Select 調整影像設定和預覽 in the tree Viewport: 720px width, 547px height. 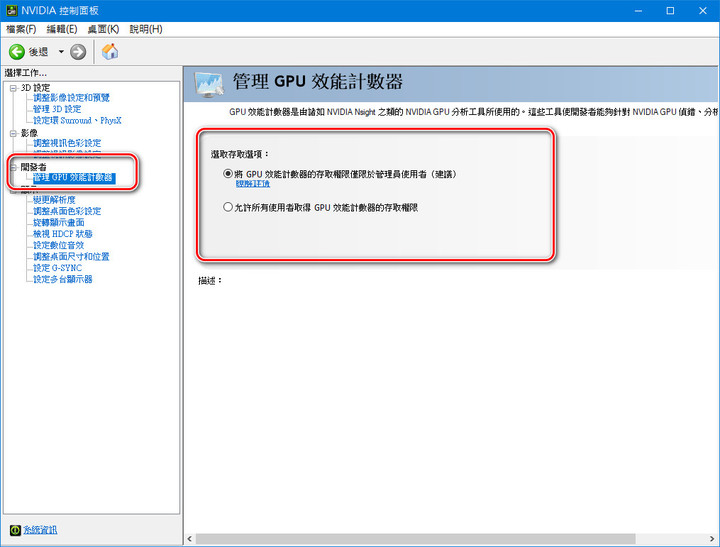tap(71, 98)
